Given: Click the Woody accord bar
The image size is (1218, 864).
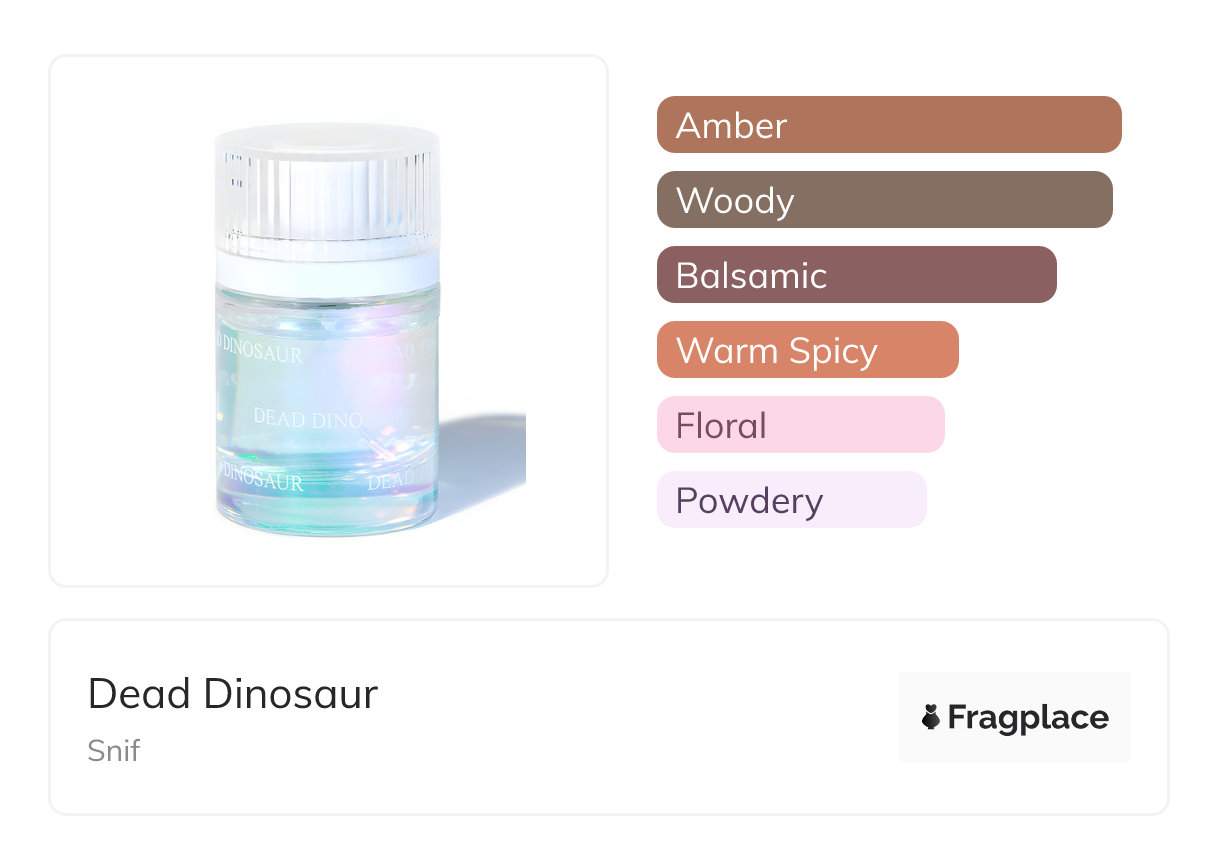Looking at the screenshot, I should click(x=884, y=200).
